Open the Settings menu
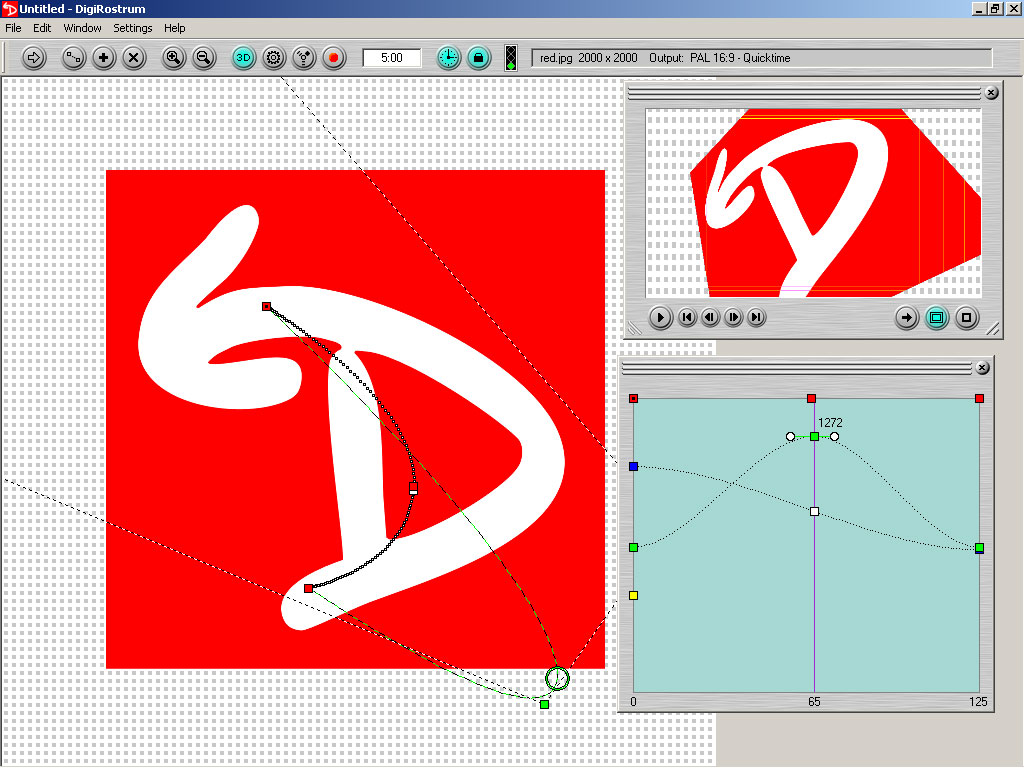Screen dimensions: 1024x768 pyautogui.click(x=133, y=28)
